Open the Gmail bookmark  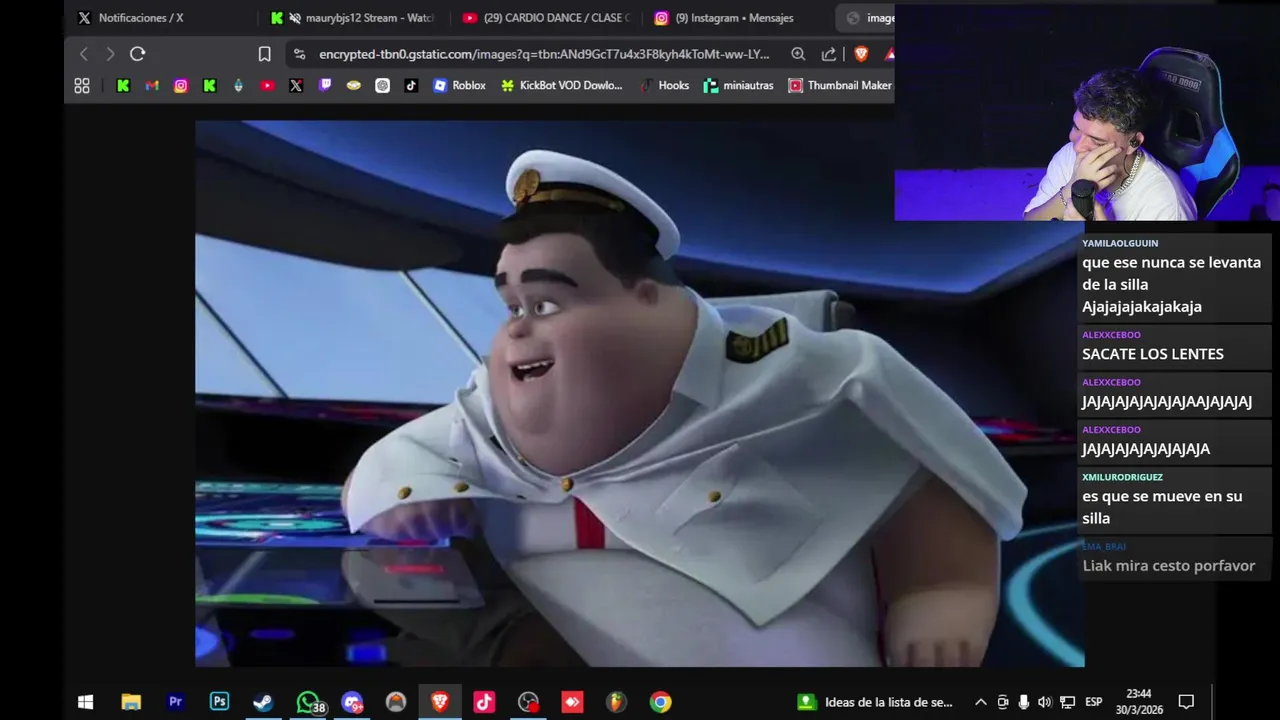coord(152,86)
